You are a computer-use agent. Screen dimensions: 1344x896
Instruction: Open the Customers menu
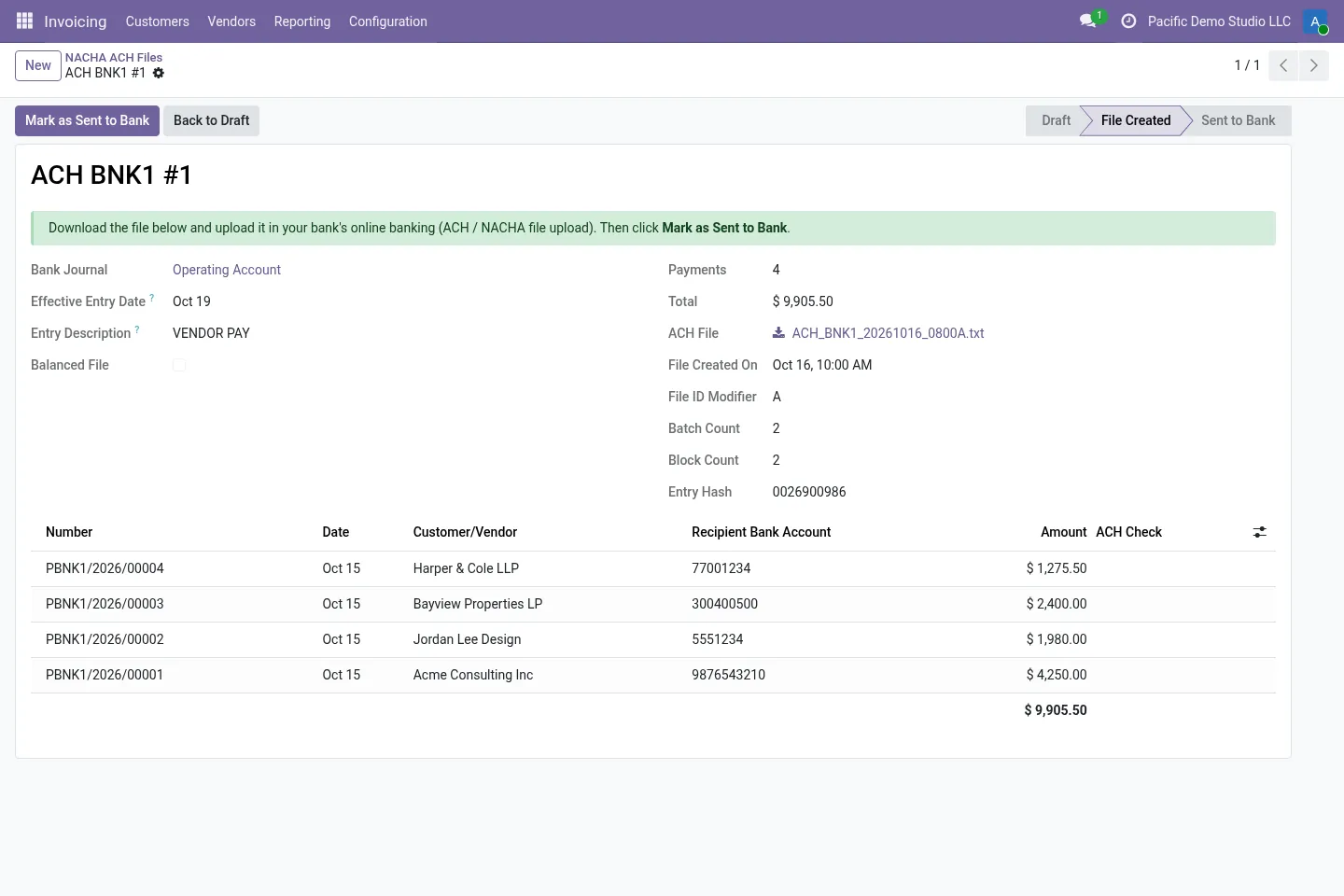click(158, 21)
